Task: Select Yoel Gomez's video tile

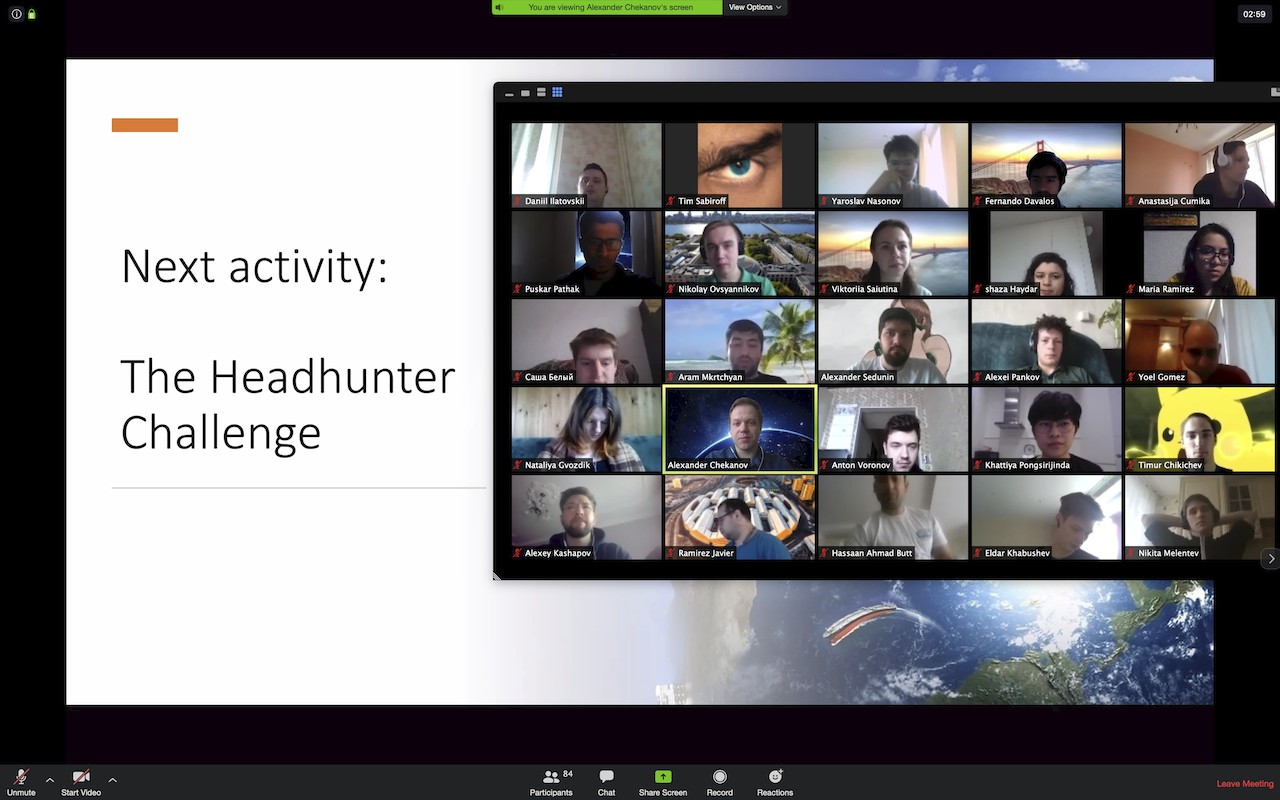Action: [x=1200, y=341]
